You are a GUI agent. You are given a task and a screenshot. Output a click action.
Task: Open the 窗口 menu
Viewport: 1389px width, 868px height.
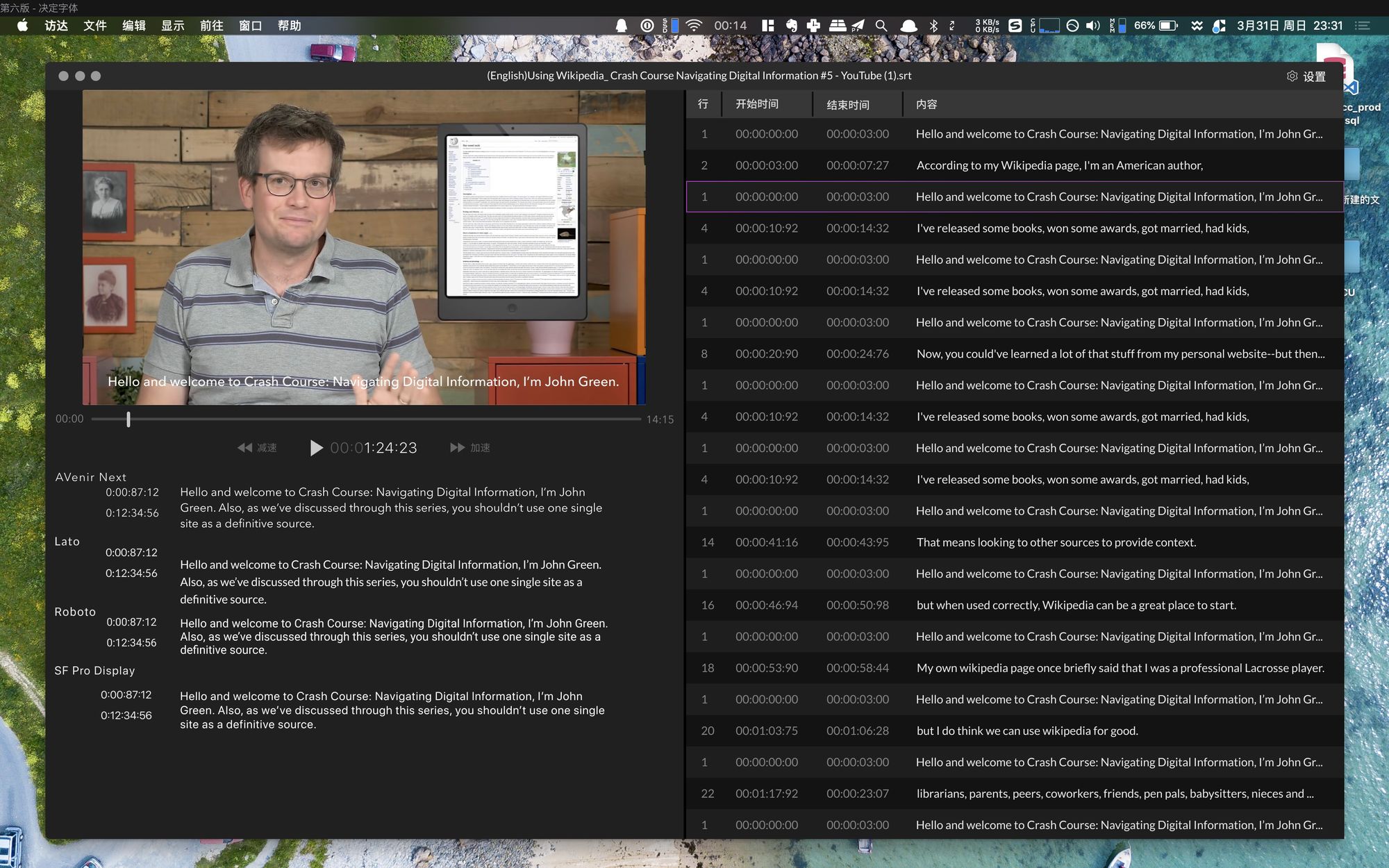[250, 26]
